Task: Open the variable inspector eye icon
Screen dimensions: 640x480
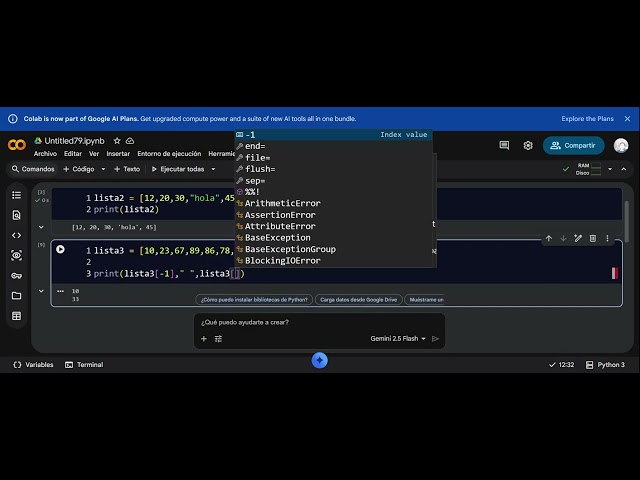Action: tap(16, 256)
